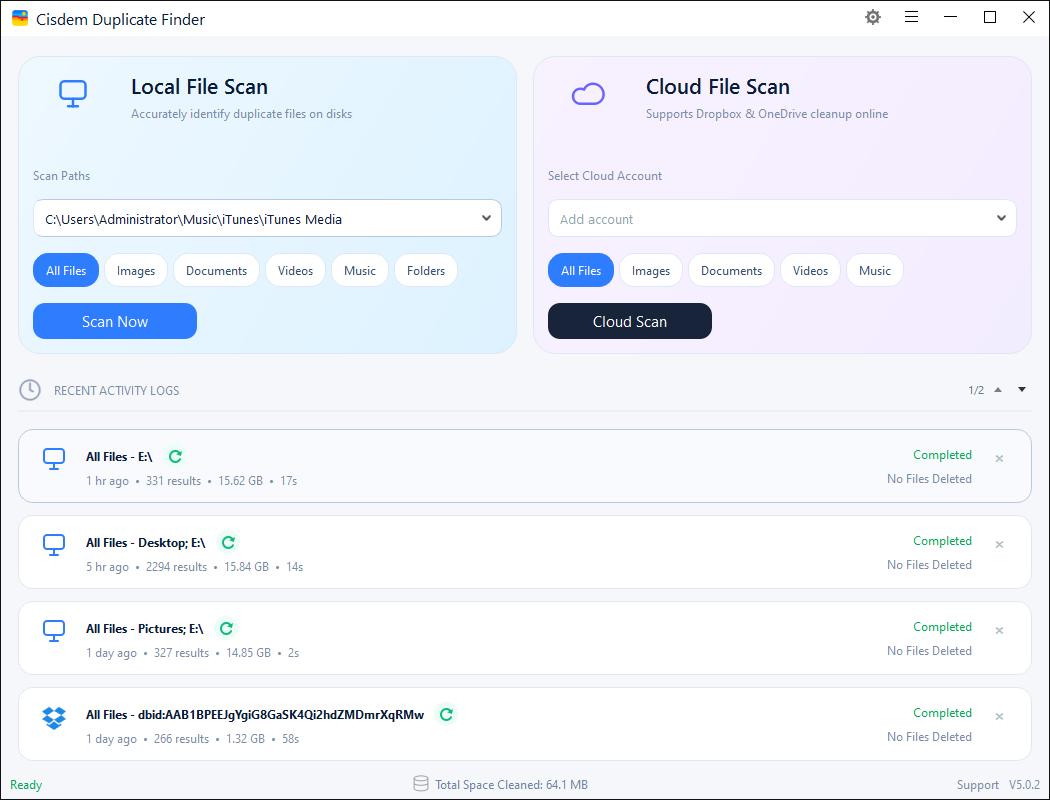
Task: Select Documents filter under Local File Scan
Action: 216,270
